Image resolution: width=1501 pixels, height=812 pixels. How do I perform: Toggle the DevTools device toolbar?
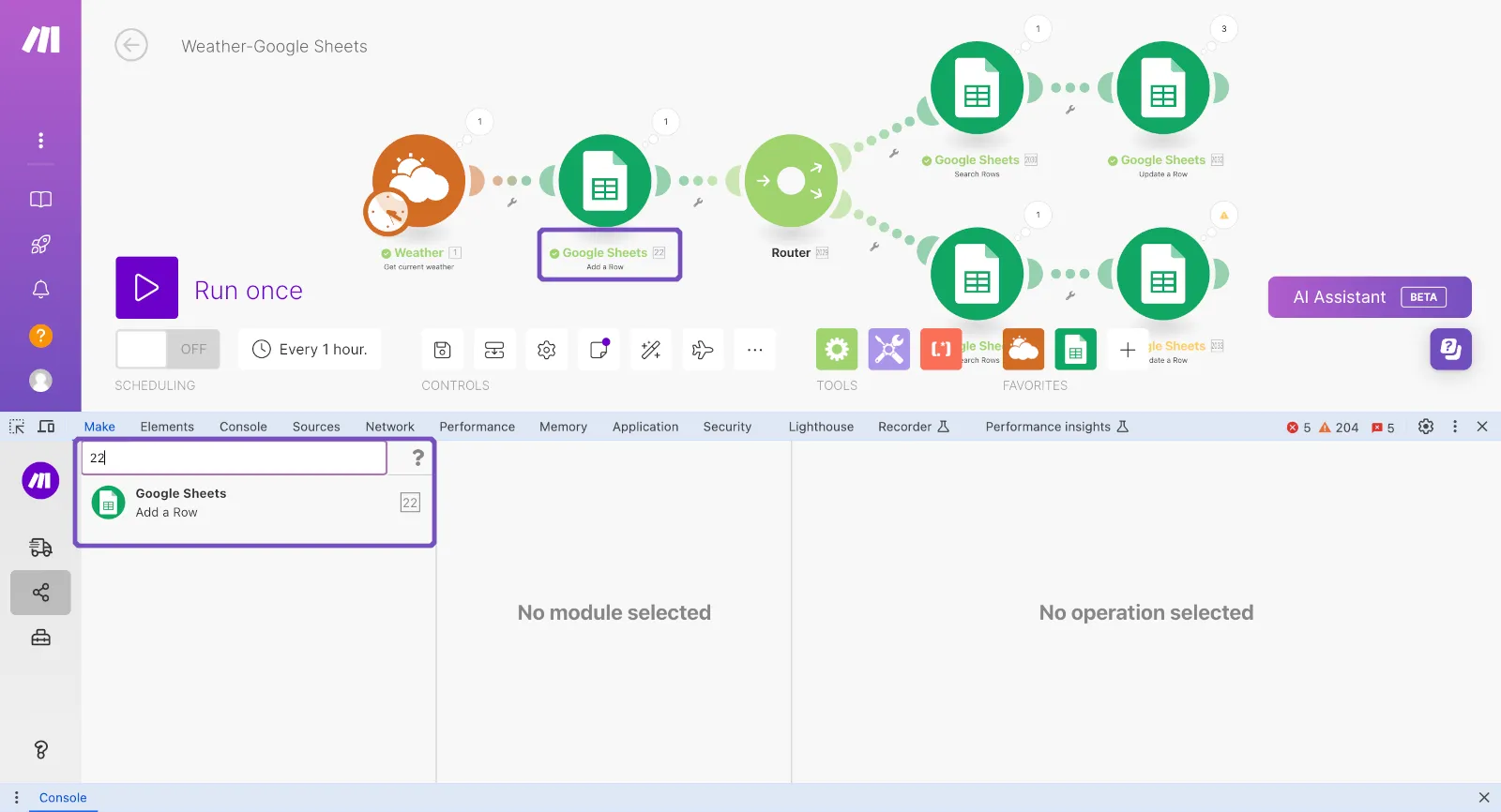46,427
